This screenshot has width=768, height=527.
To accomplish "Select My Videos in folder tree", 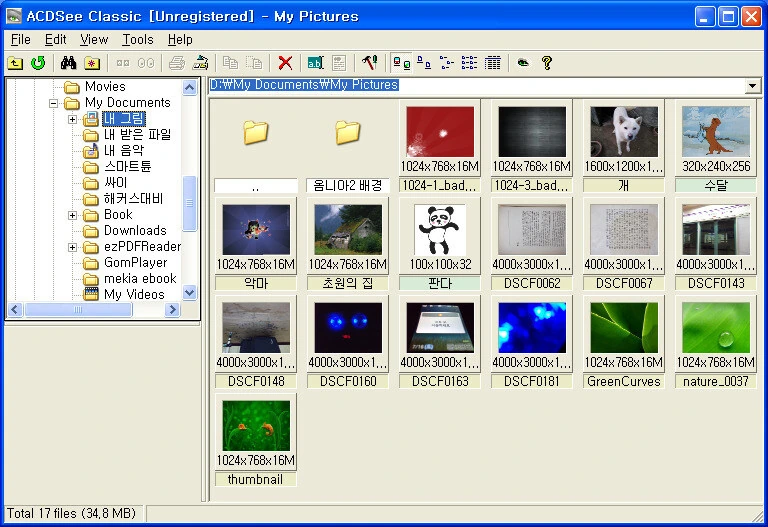I will 134,294.
